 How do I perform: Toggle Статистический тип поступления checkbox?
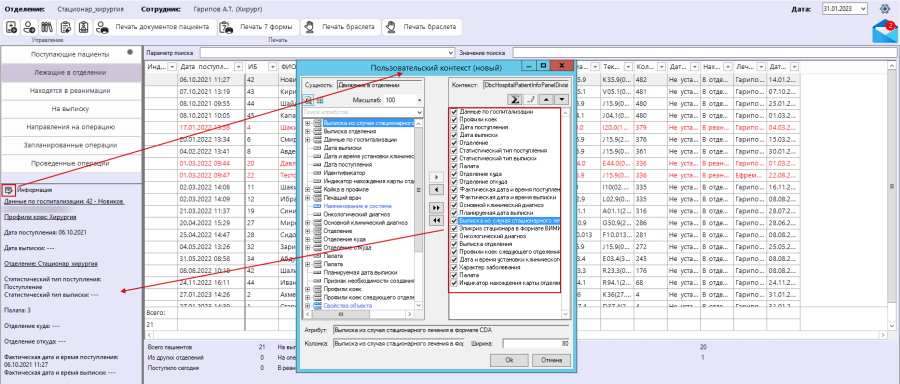[455, 150]
